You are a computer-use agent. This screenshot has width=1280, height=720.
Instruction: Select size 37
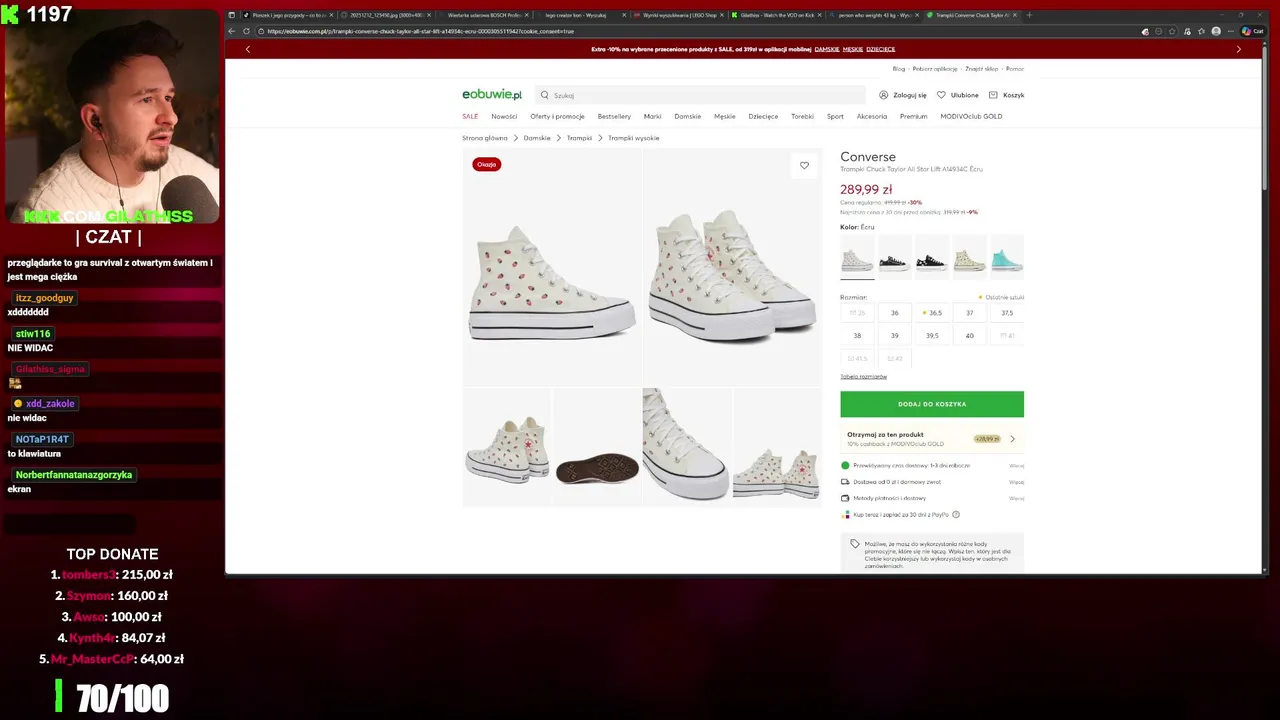[x=969, y=313]
